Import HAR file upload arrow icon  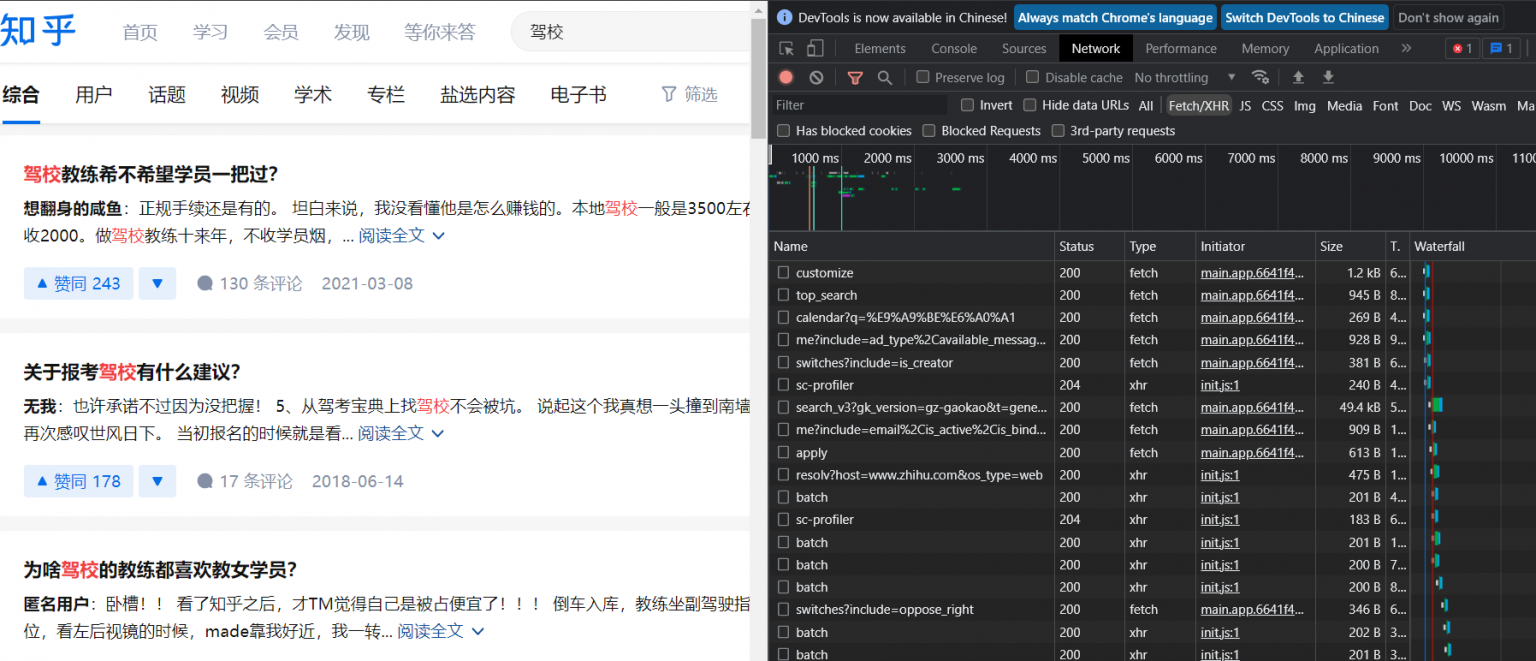1298,77
